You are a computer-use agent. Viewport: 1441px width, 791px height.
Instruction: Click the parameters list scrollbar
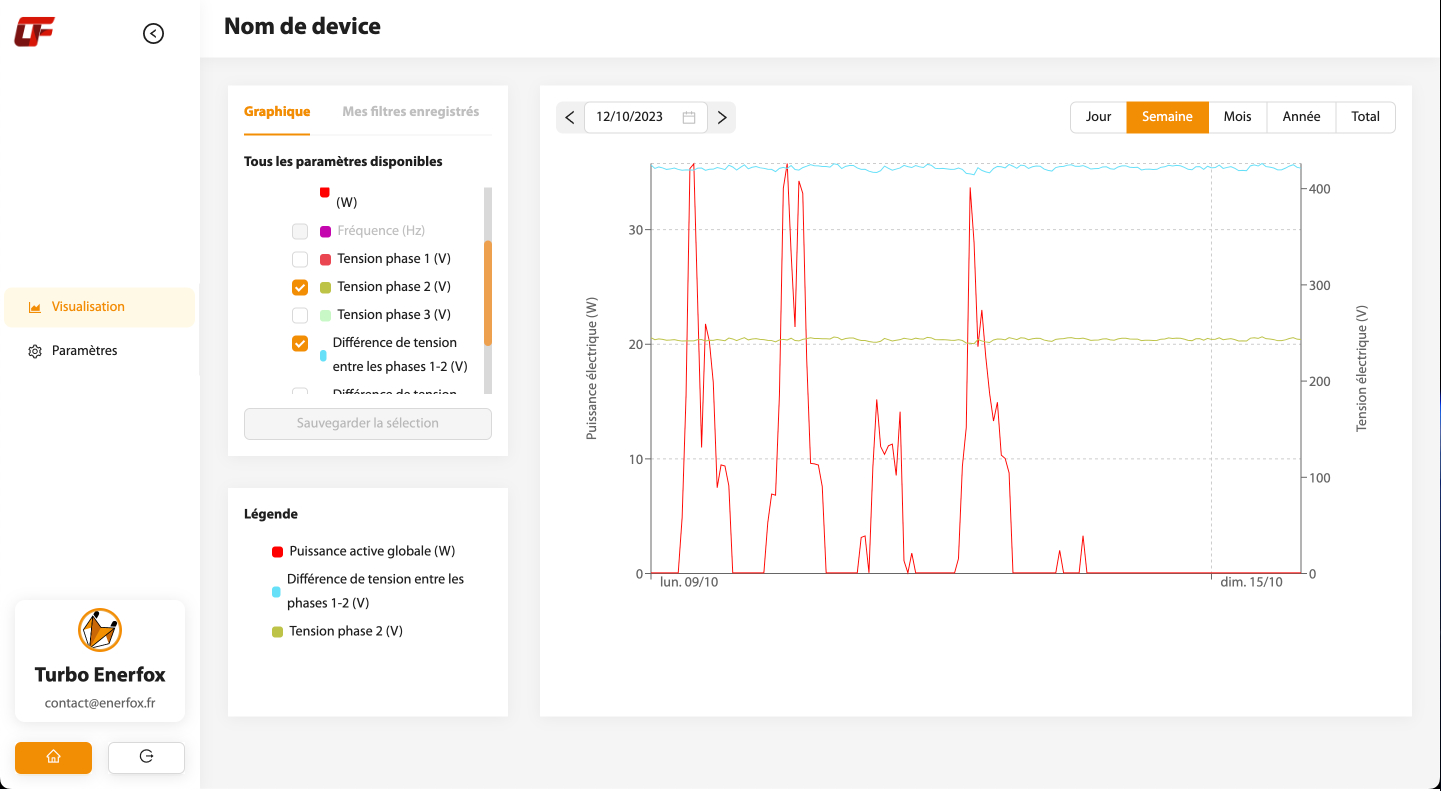point(488,292)
